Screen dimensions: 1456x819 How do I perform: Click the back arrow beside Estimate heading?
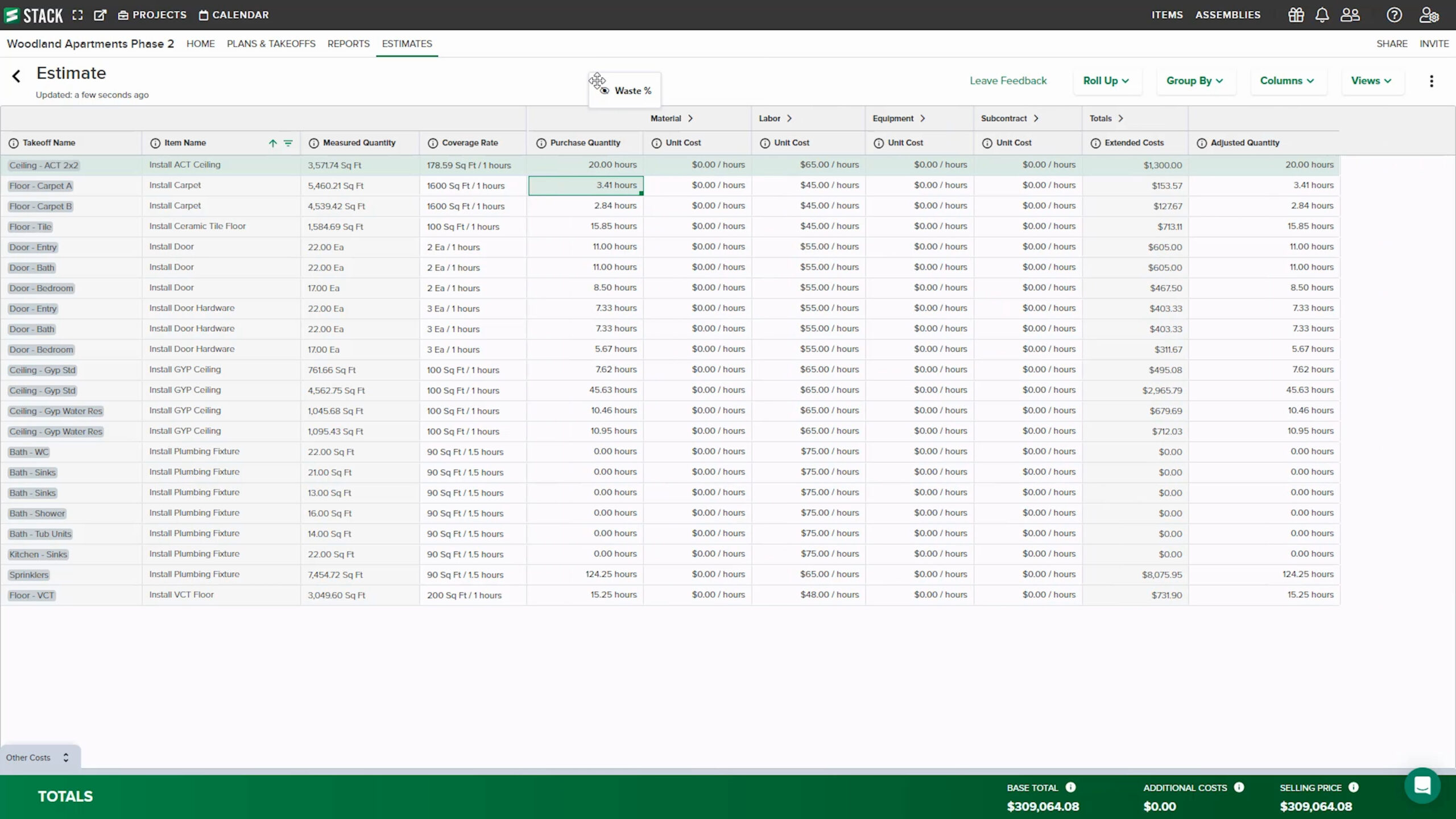click(16, 76)
